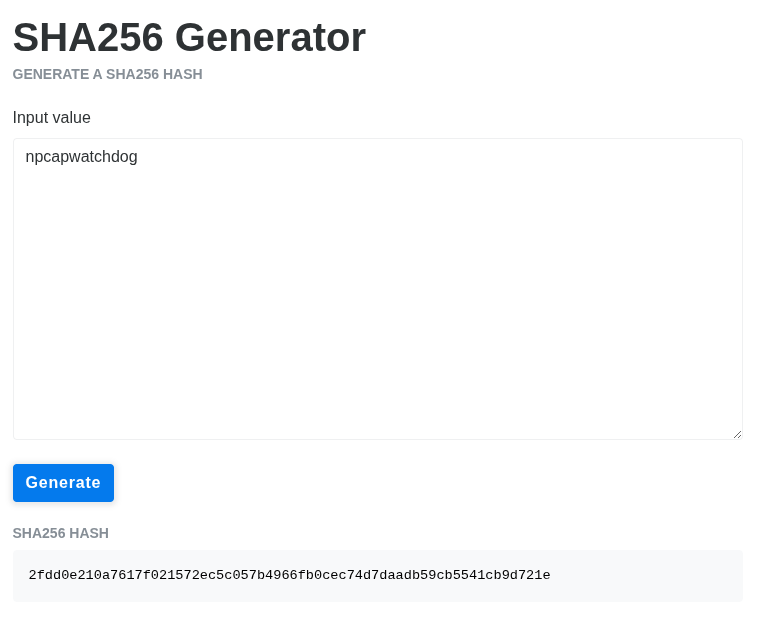Select the Generate label on the button
The height and width of the screenshot is (629, 765).
(x=63, y=483)
